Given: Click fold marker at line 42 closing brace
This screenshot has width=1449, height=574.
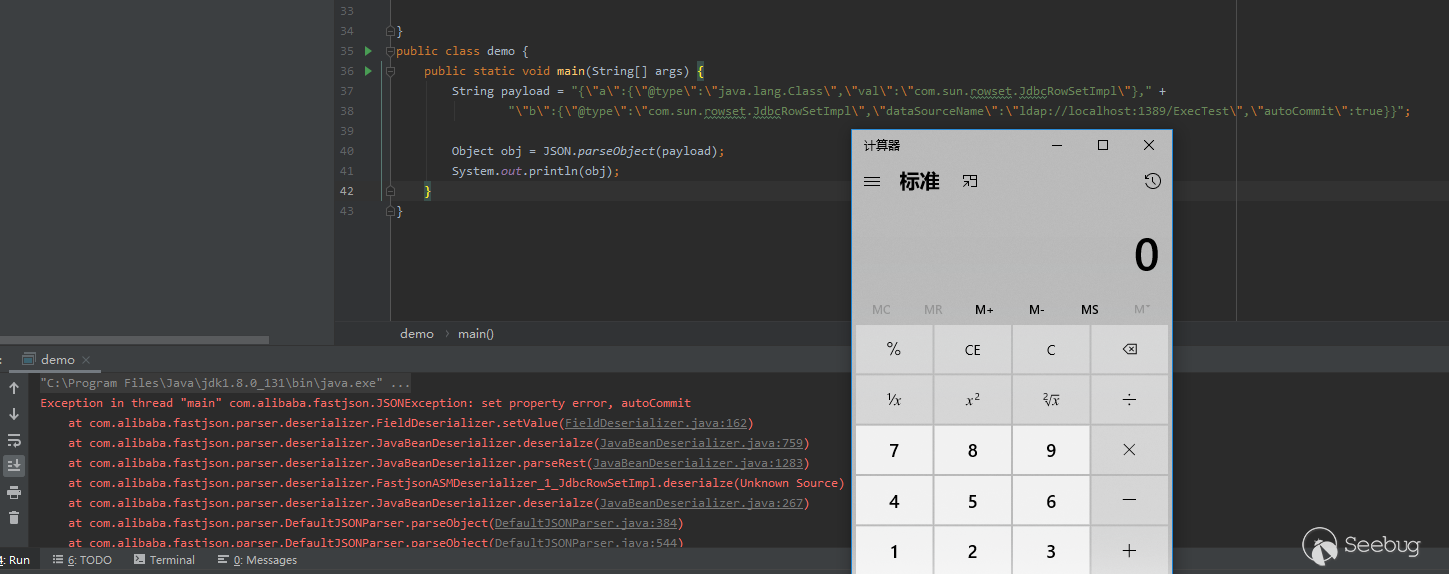Looking at the screenshot, I should click(390, 191).
